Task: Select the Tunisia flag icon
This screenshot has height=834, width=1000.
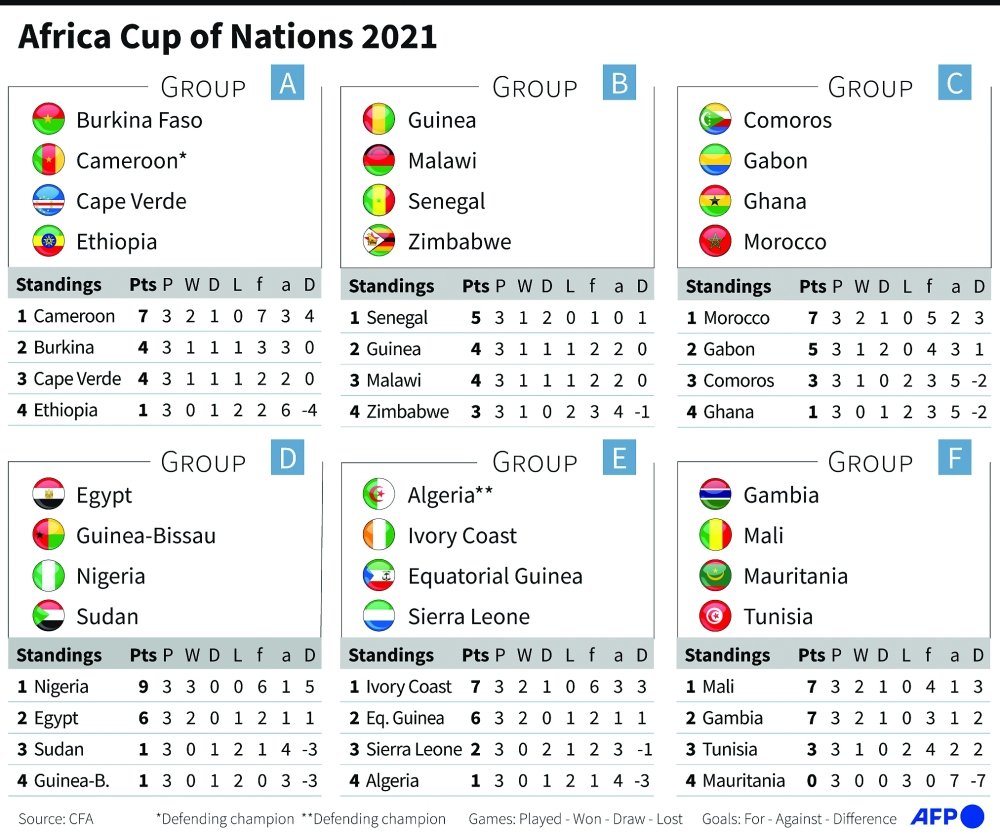Action: (x=715, y=616)
